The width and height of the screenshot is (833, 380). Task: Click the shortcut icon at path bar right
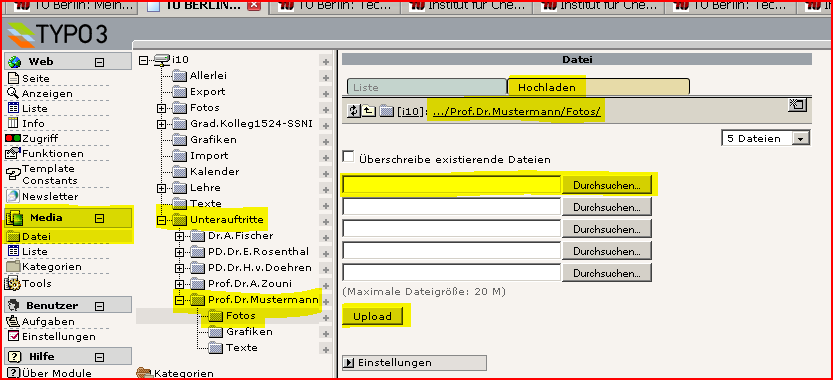[x=797, y=105]
